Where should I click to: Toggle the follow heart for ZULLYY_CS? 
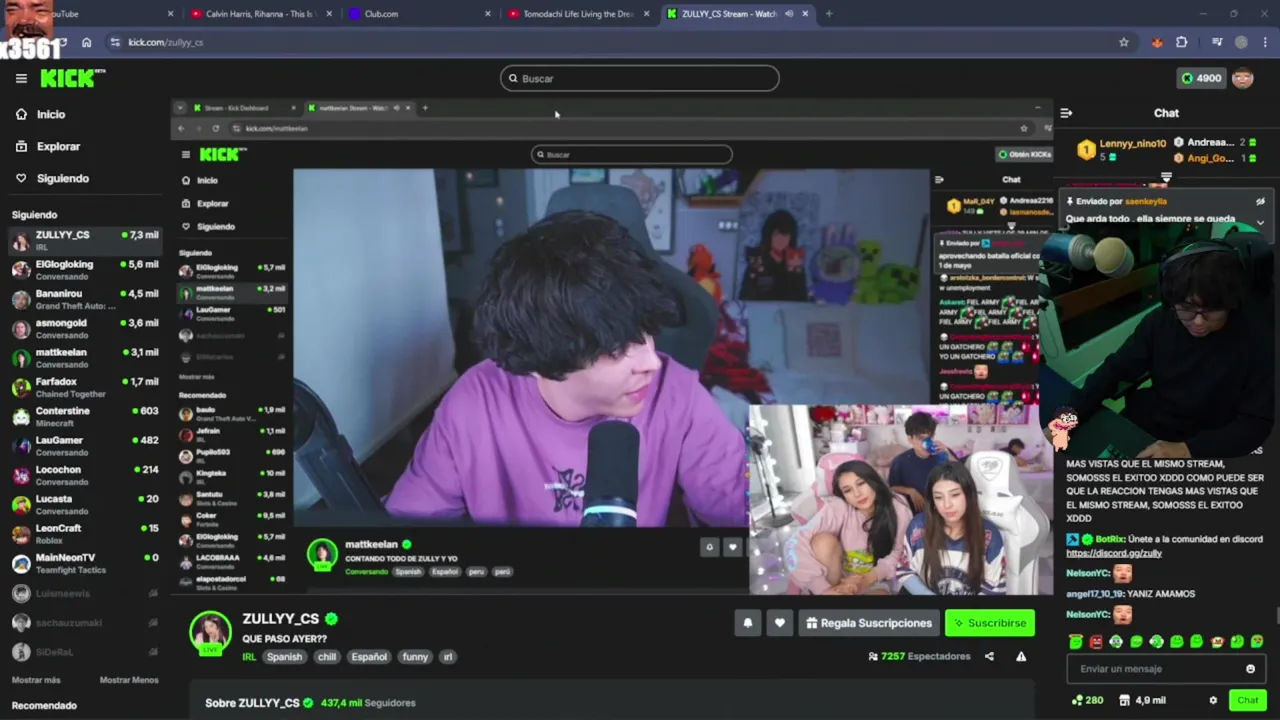coord(780,623)
